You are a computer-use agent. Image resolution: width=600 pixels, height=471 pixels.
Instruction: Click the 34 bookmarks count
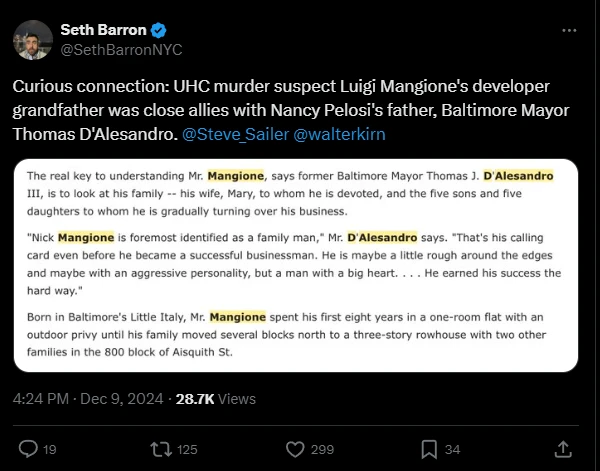point(452,448)
